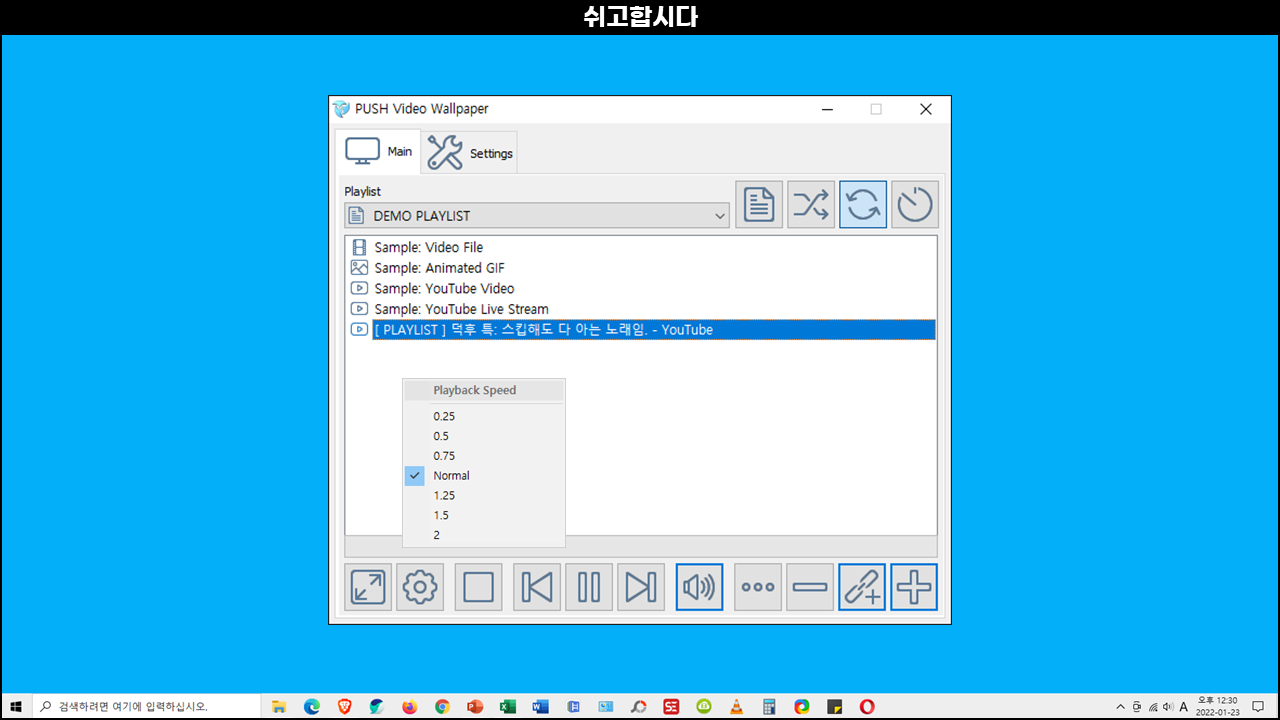Open PowerPoint from the taskbar
The width and height of the screenshot is (1280, 720).
coord(475,706)
